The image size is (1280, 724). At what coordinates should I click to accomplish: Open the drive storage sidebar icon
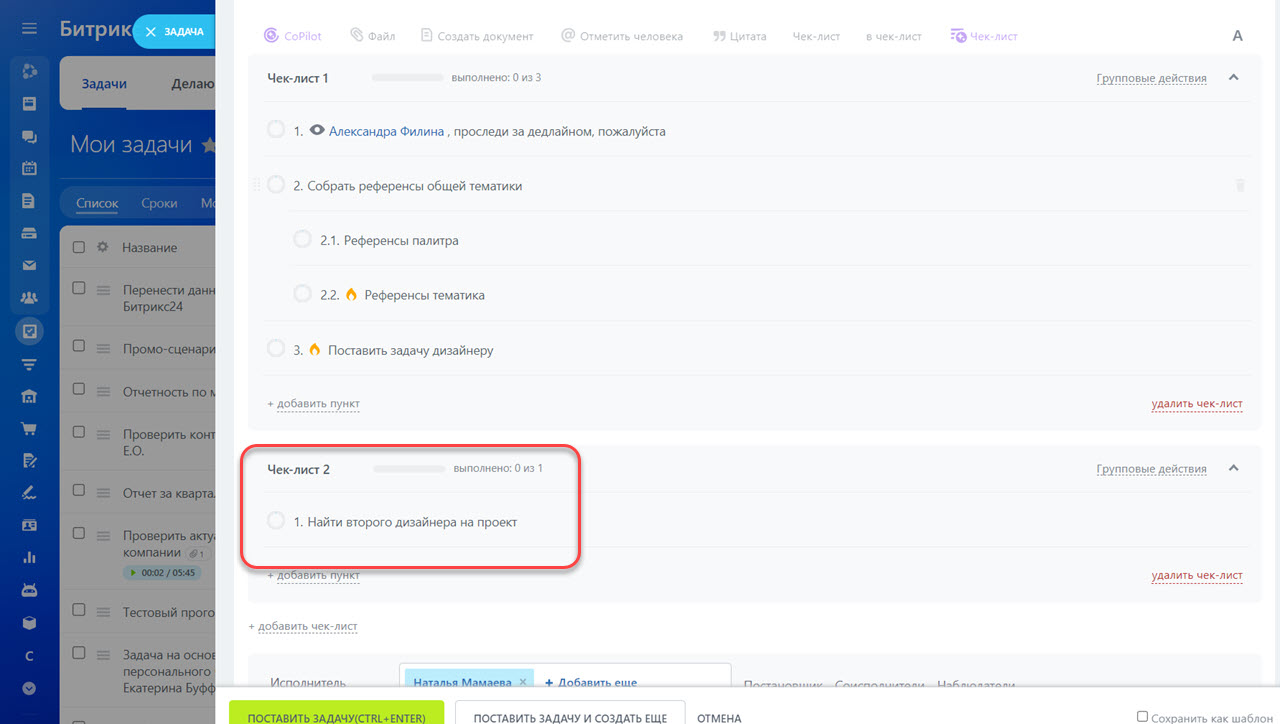tap(29, 233)
